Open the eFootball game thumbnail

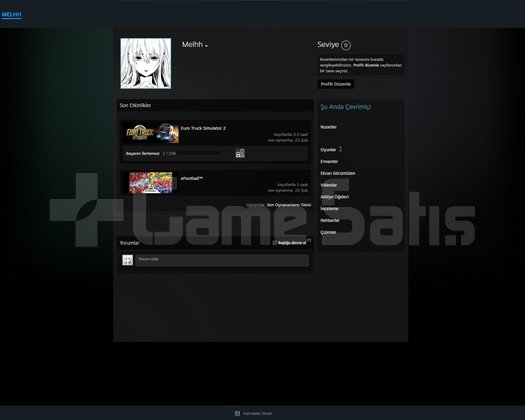point(151,183)
